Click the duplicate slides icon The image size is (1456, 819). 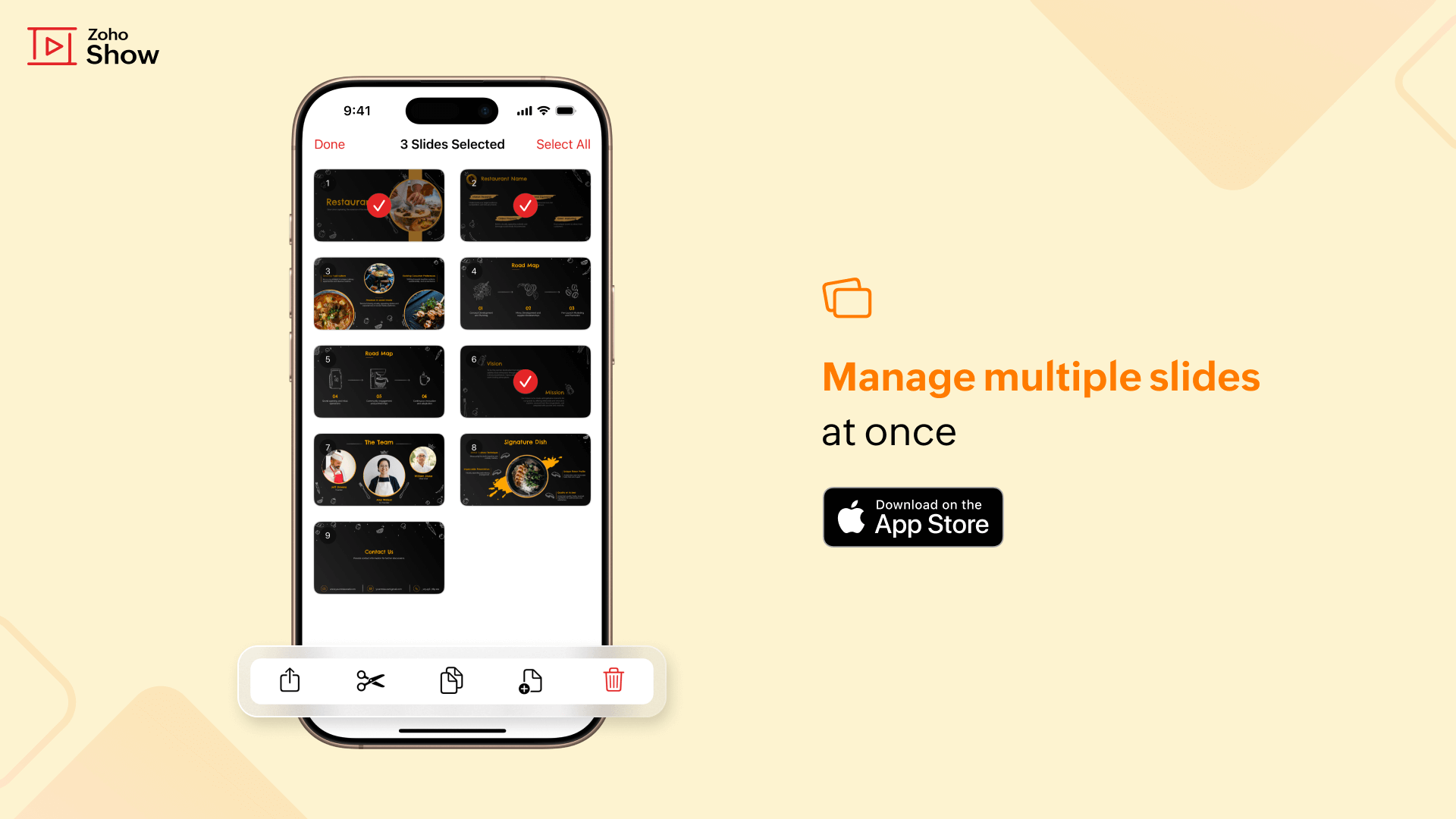coord(452,680)
